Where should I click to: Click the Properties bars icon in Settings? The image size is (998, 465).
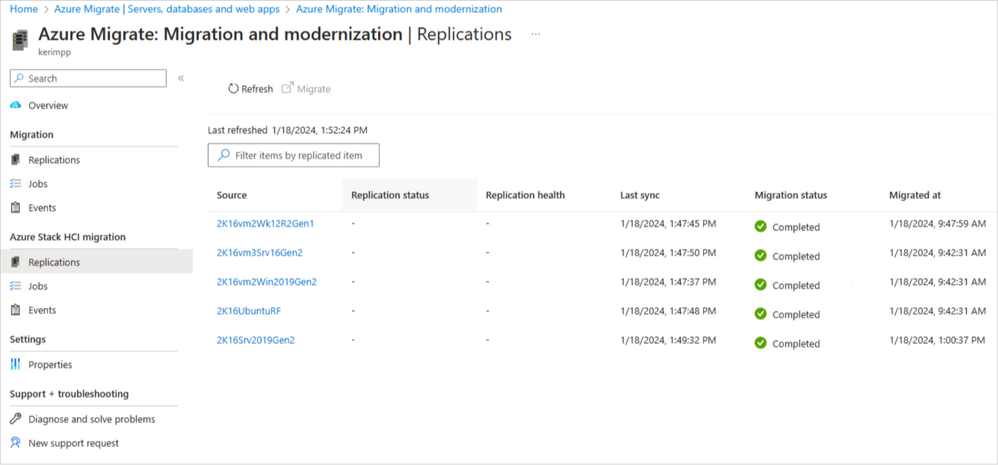[16, 365]
